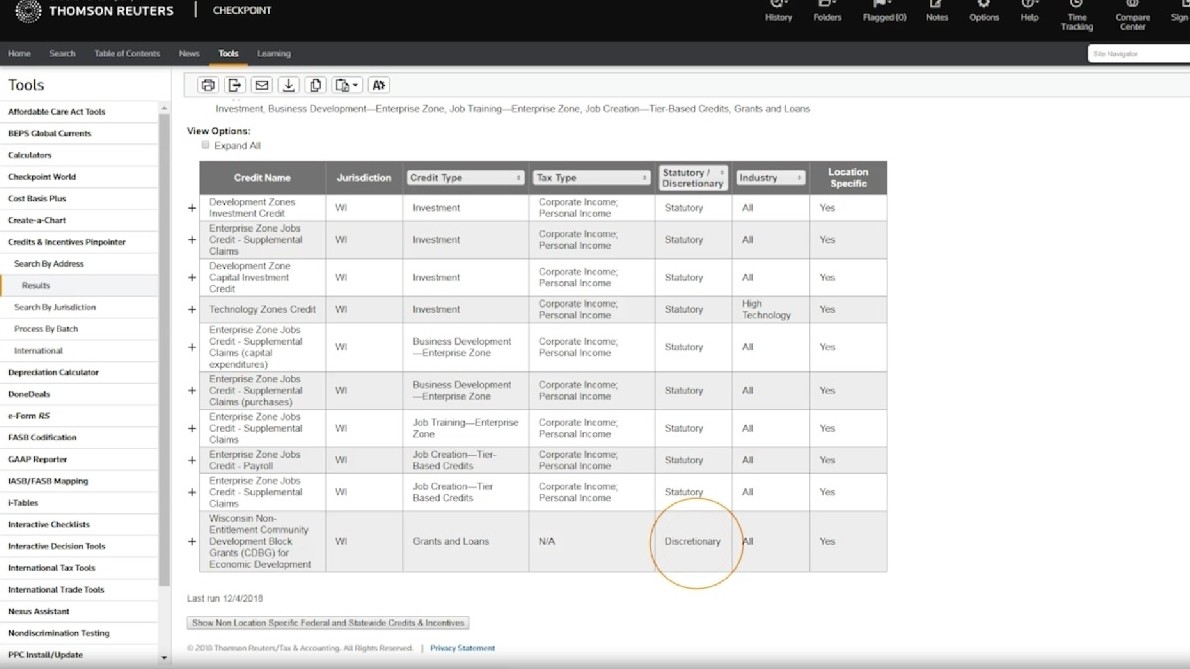The image size is (1190, 669).
Task: Check the Expand All checkbox
Action: [x=206, y=145]
